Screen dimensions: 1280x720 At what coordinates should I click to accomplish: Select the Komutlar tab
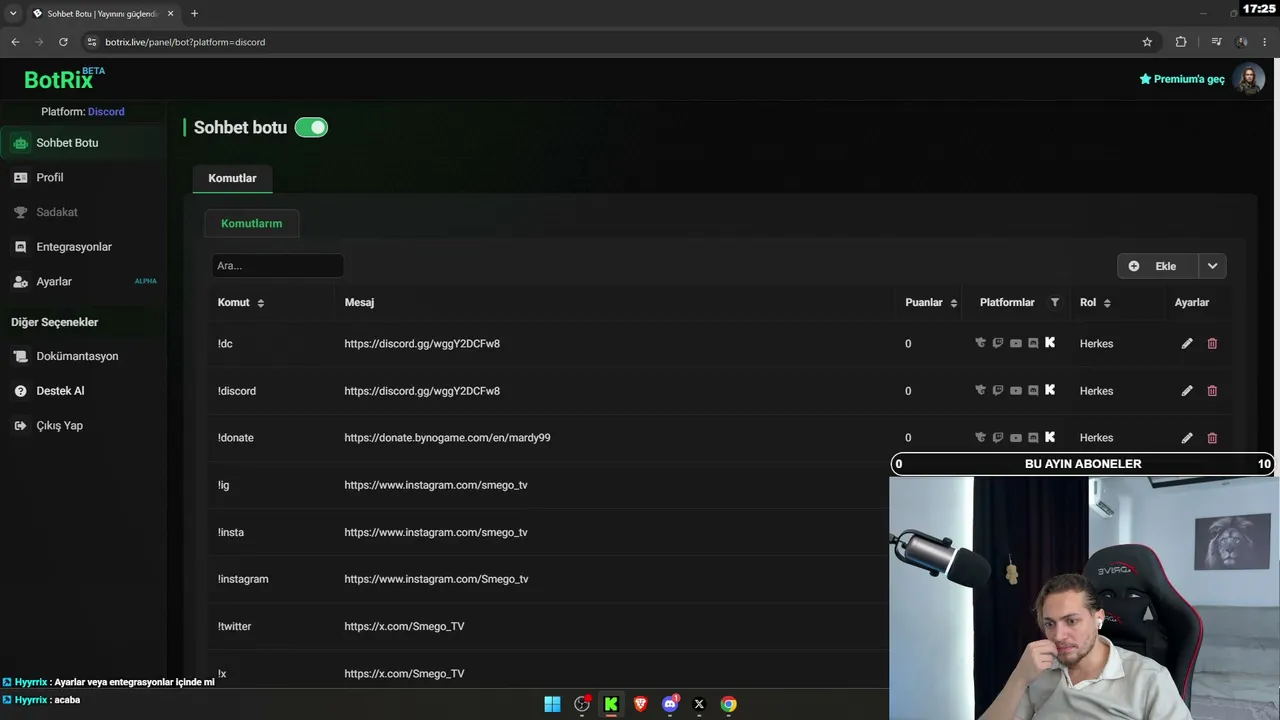[x=232, y=178]
